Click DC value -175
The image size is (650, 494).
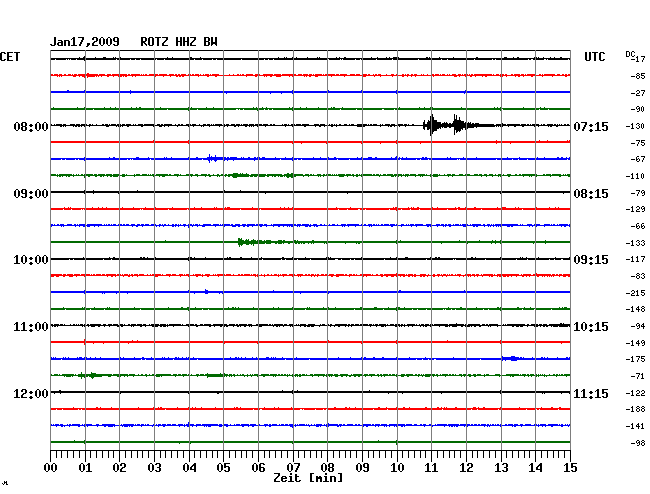point(635,359)
